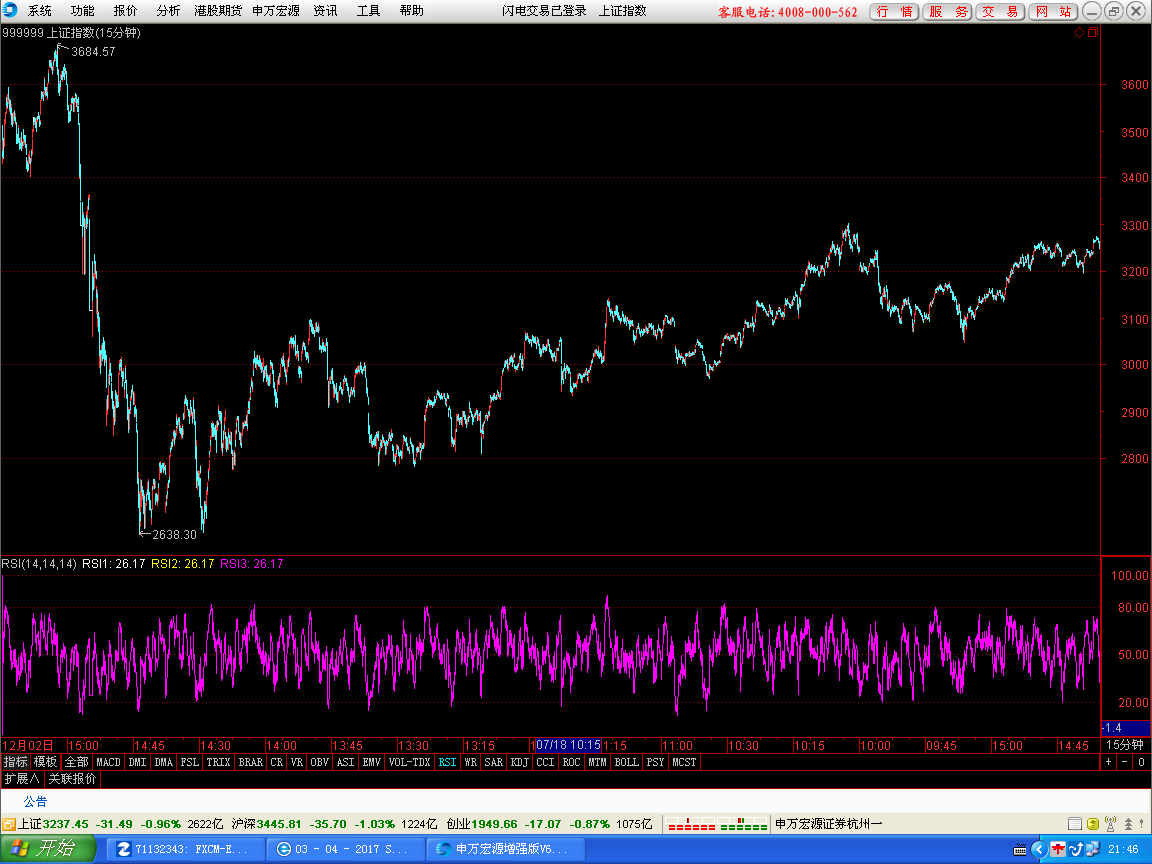Image resolution: width=1152 pixels, height=864 pixels.
Task: Click the 0 reset button beside indicator tabs
Action: (1141, 762)
